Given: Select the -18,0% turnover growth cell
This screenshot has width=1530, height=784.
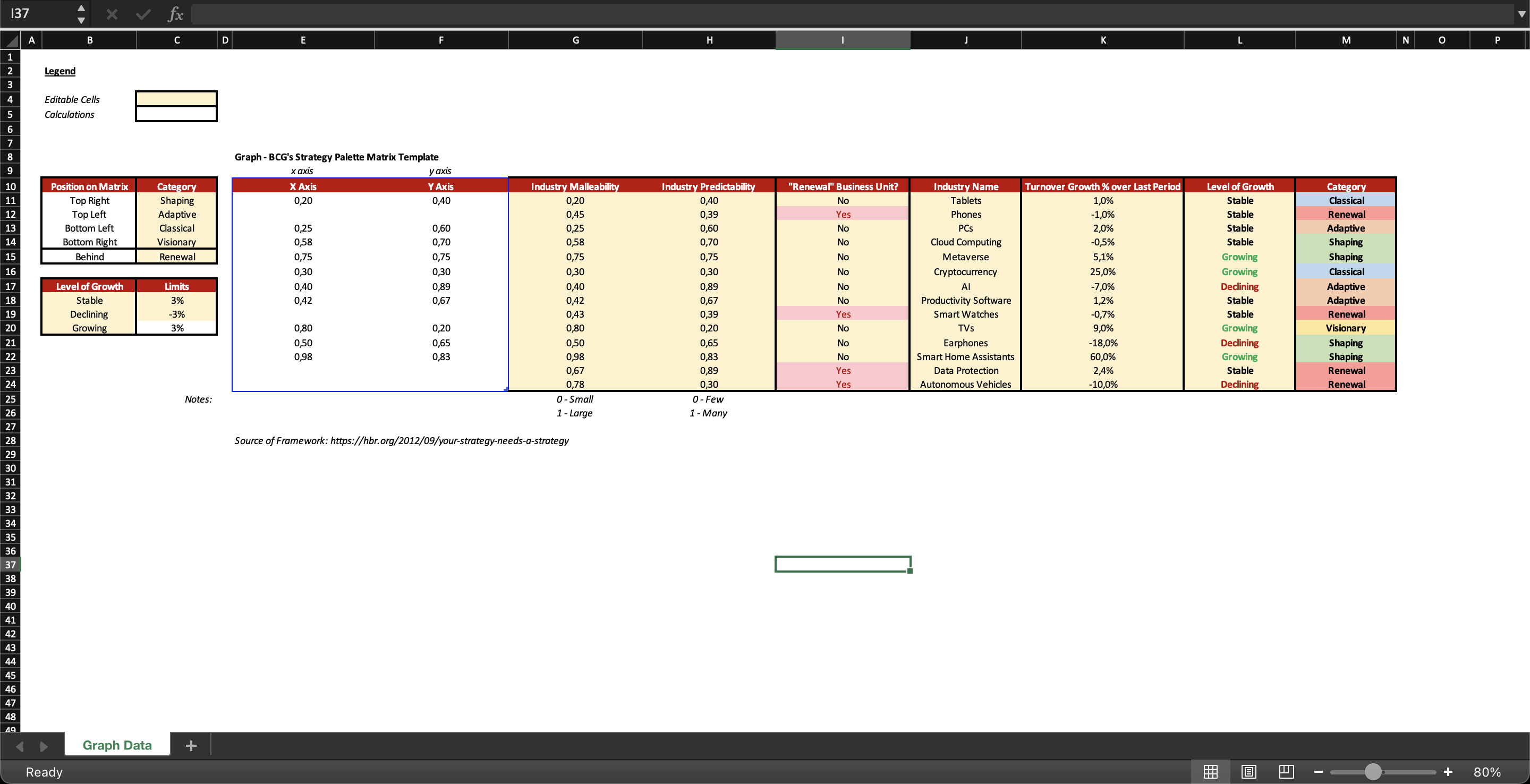Looking at the screenshot, I should [x=1102, y=343].
